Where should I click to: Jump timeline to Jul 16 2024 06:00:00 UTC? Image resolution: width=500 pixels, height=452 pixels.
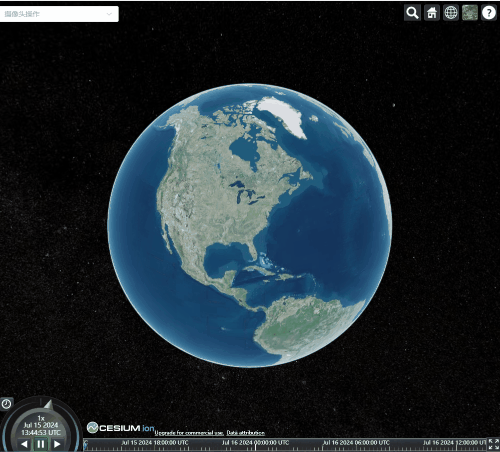pyautogui.click(x=356, y=443)
